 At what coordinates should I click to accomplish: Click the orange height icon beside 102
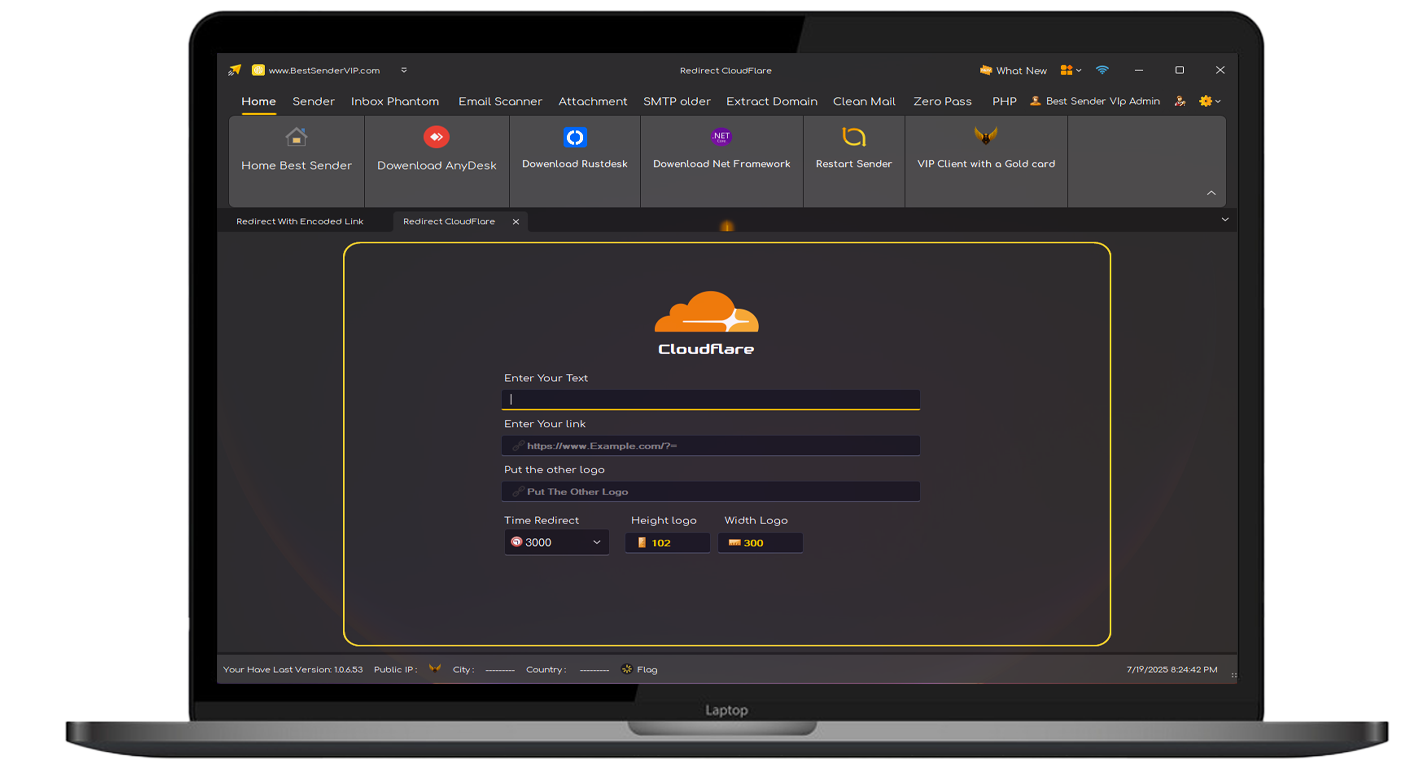tap(642, 543)
